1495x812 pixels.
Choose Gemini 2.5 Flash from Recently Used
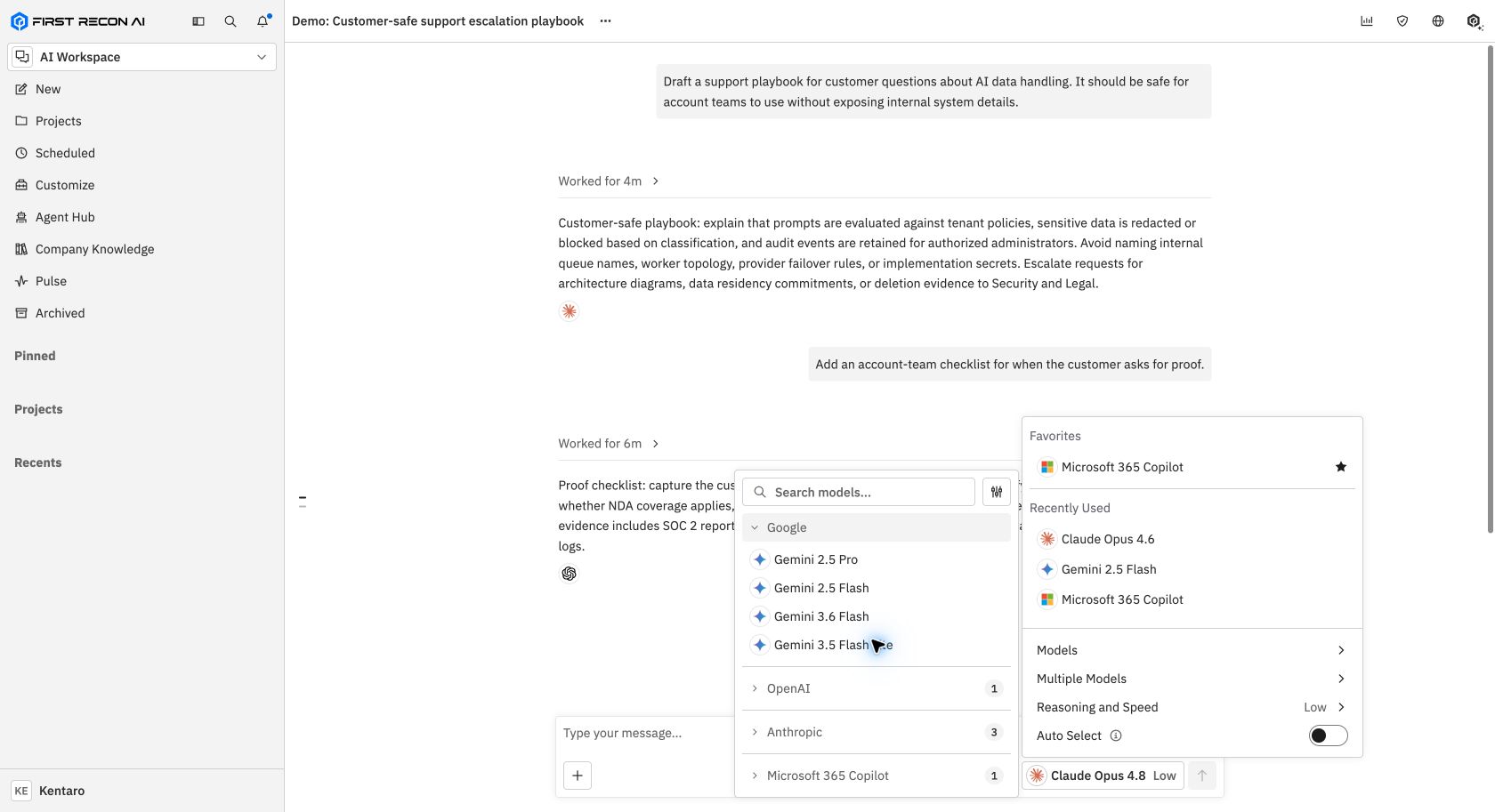point(1192,569)
